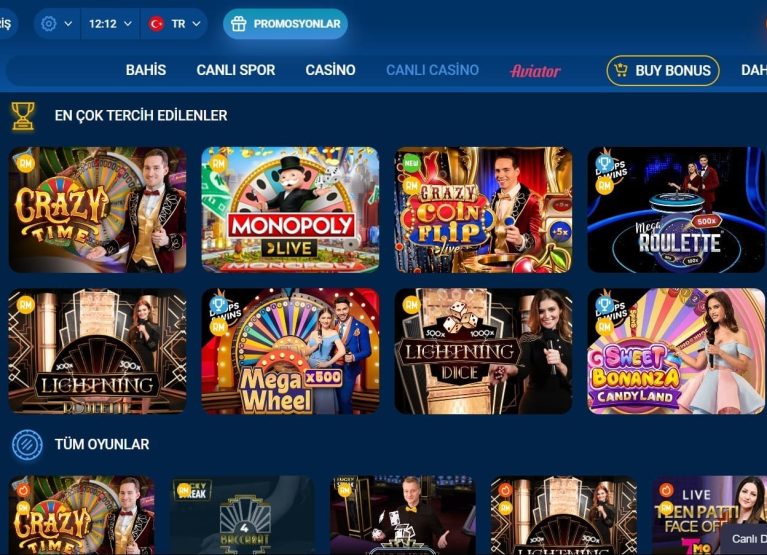Click the shopping cart icon in Buy Bonus
Image resolution: width=767 pixels, height=555 pixels.
coord(621,70)
